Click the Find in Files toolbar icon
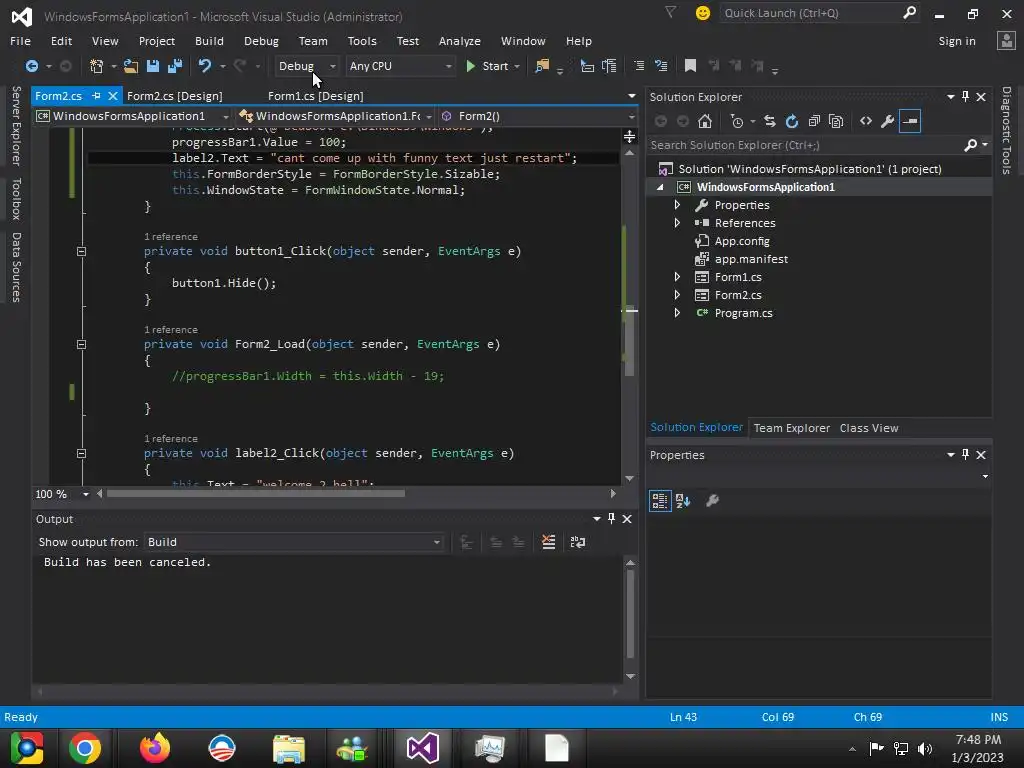This screenshot has height=768, width=1024. (542, 66)
